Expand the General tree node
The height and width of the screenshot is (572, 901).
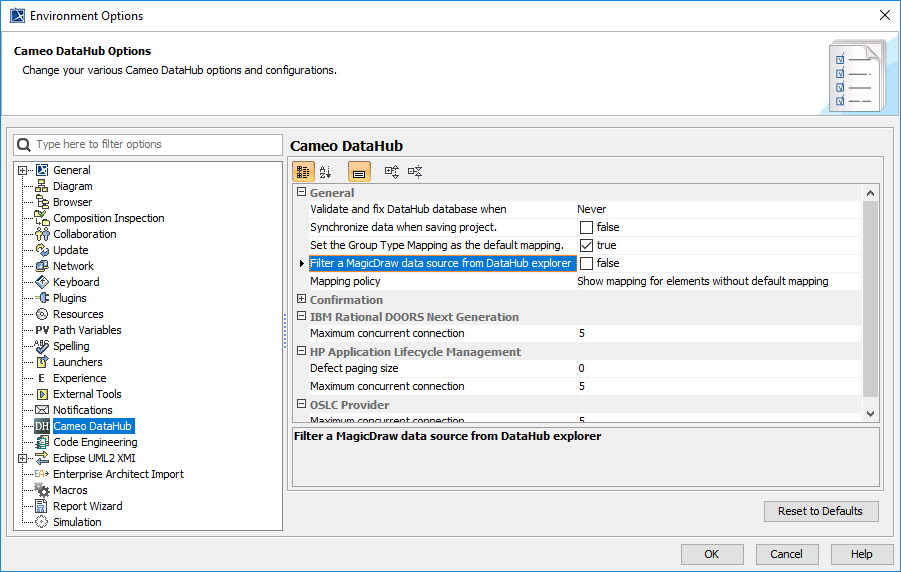(22, 170)
